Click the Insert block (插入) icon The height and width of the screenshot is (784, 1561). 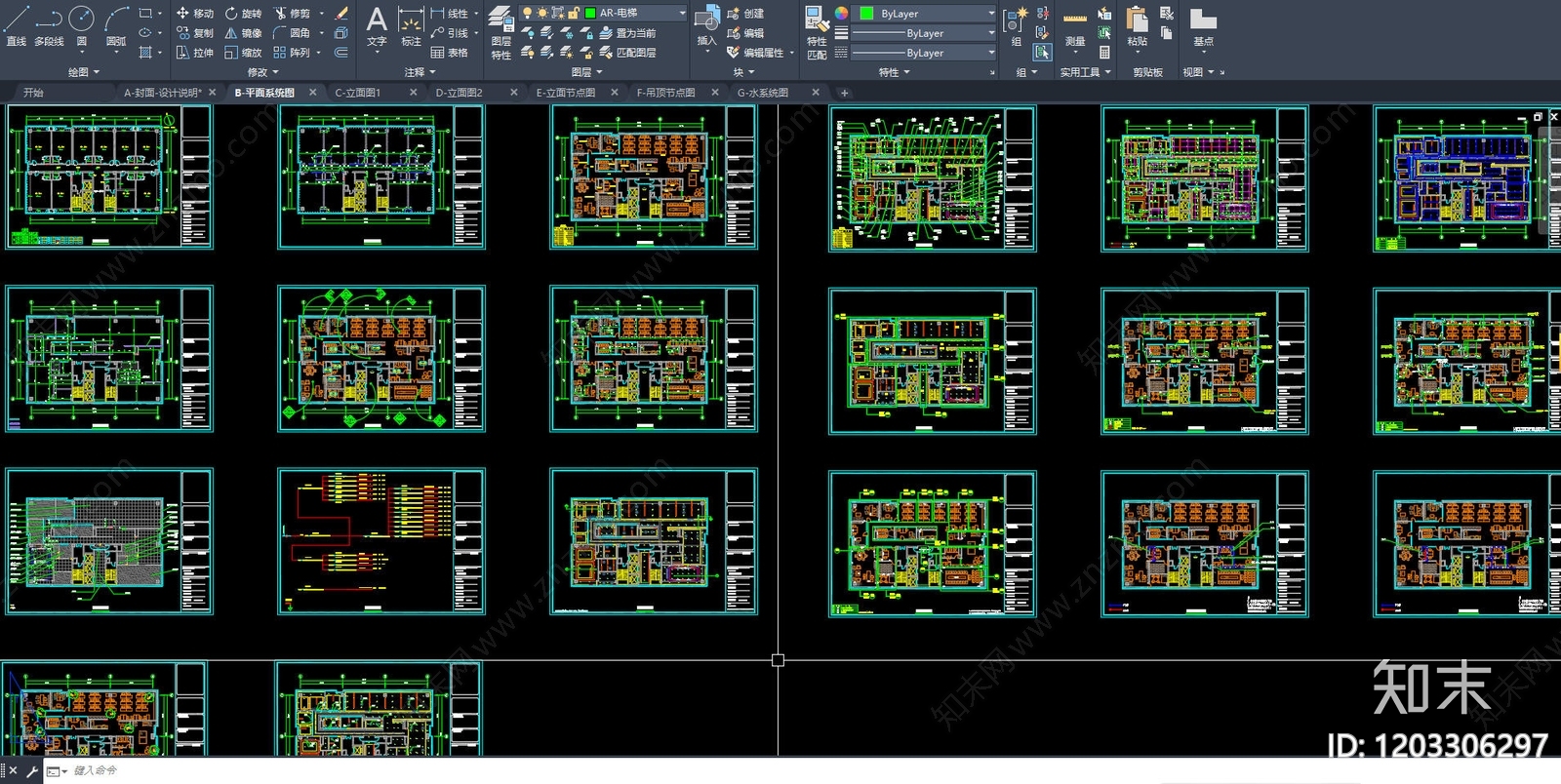coord(706,26)
